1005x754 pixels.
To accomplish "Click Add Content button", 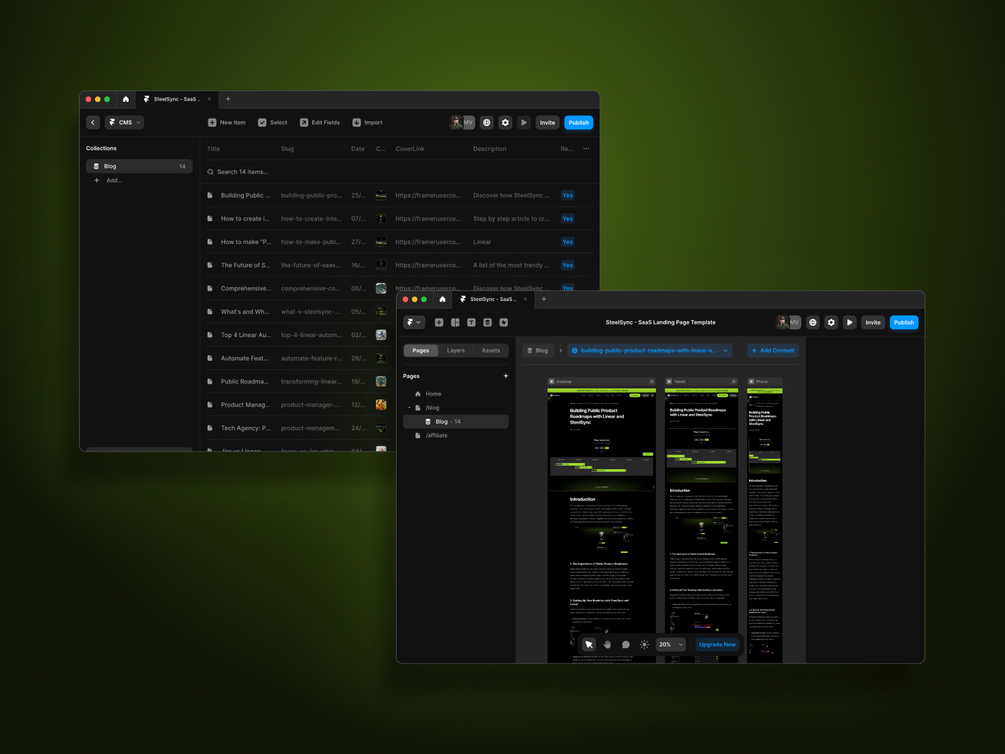I will pos(773,351).
